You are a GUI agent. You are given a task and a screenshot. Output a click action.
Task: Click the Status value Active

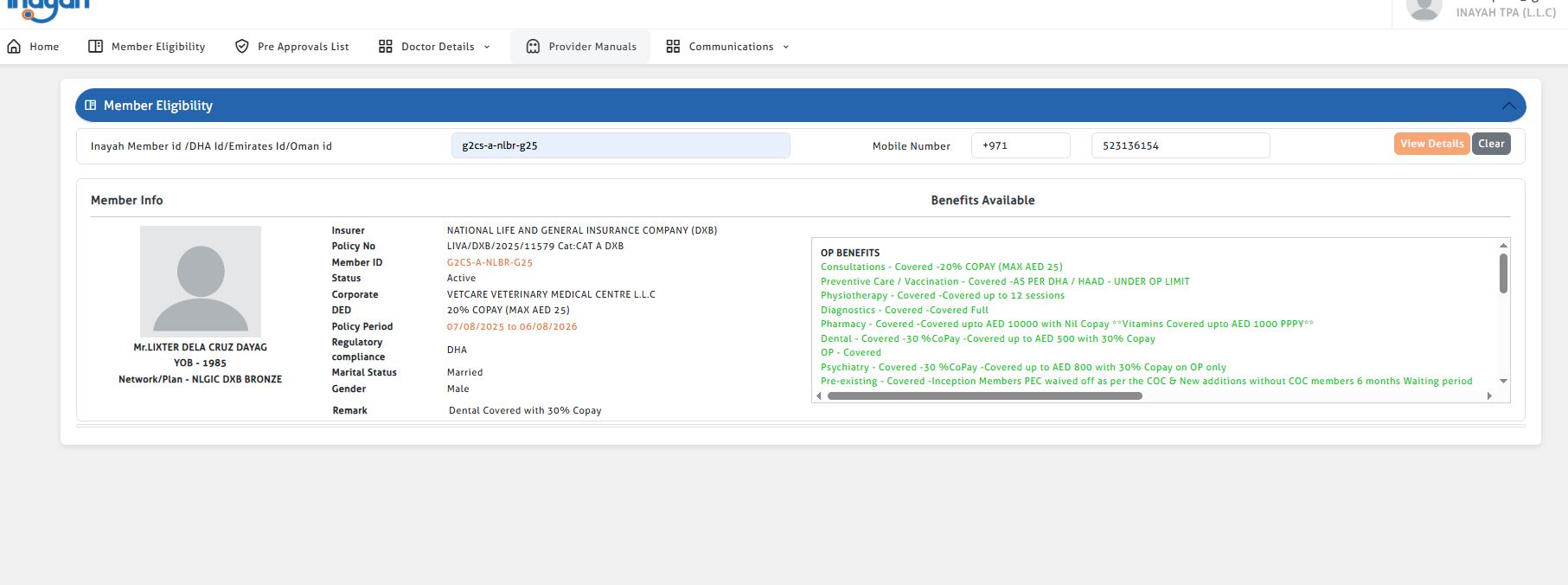point(461,278)
